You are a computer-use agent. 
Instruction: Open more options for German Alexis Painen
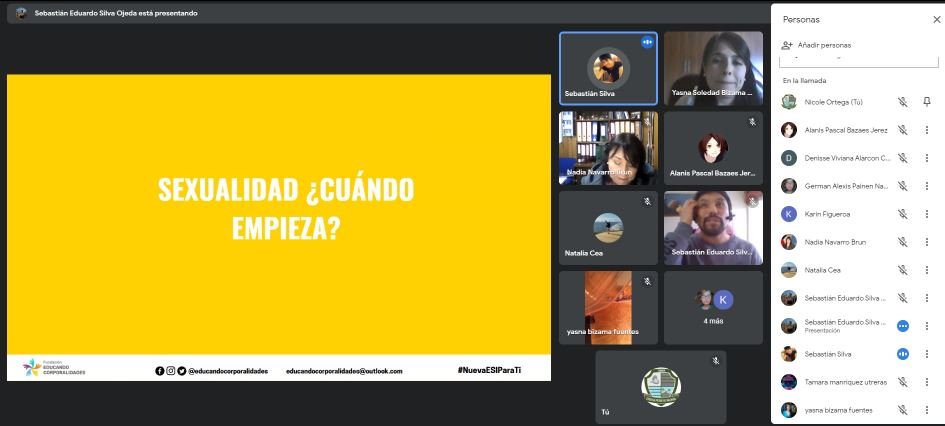[926, 186]
